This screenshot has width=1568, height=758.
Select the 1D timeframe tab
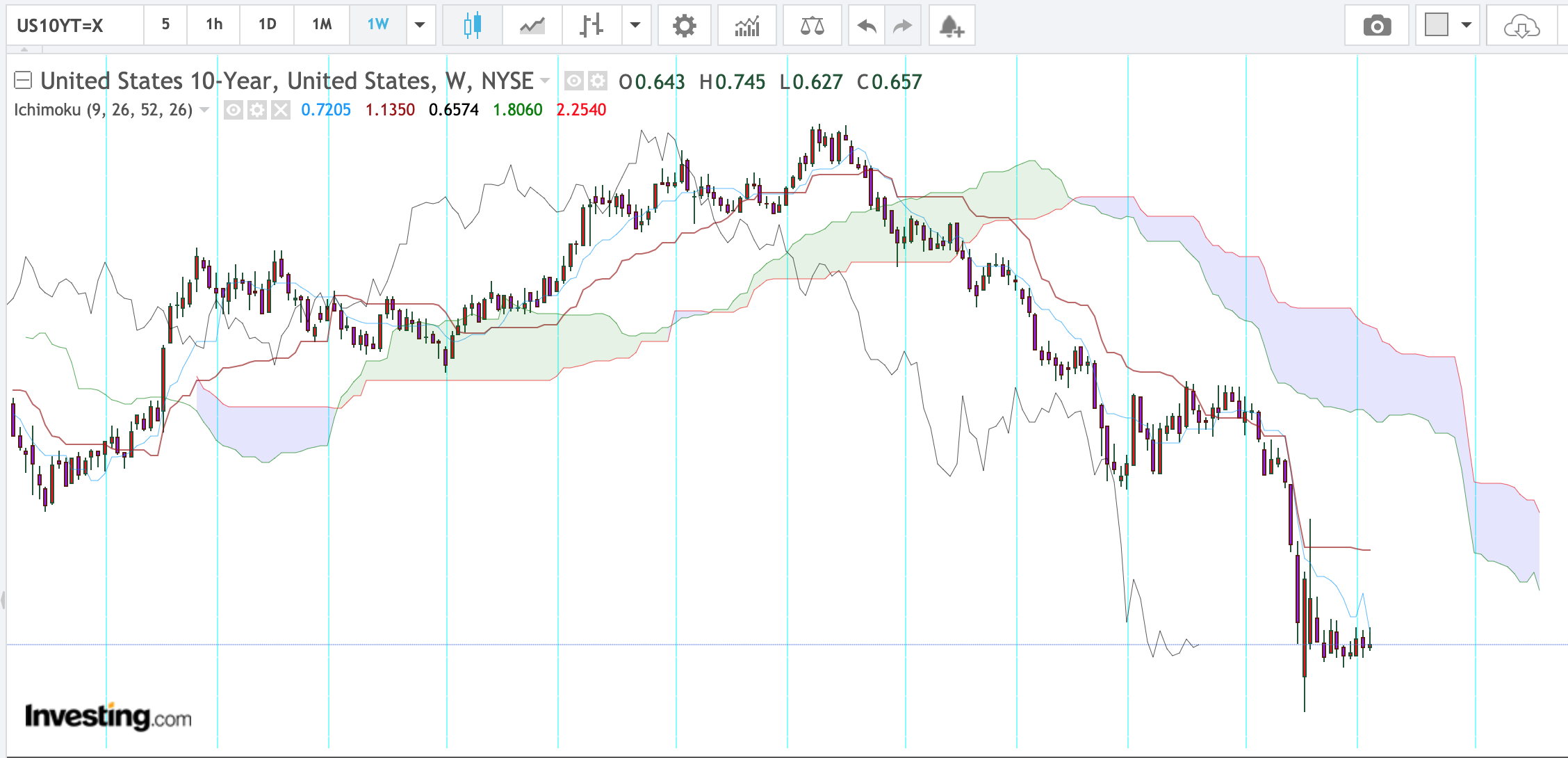pos(267,25)
